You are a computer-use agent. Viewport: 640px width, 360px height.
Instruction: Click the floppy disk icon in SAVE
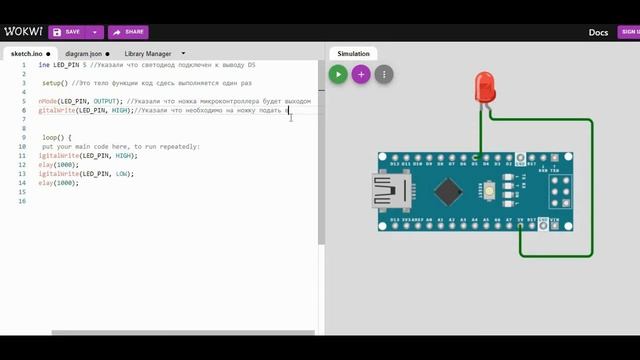tap(57, 32)
